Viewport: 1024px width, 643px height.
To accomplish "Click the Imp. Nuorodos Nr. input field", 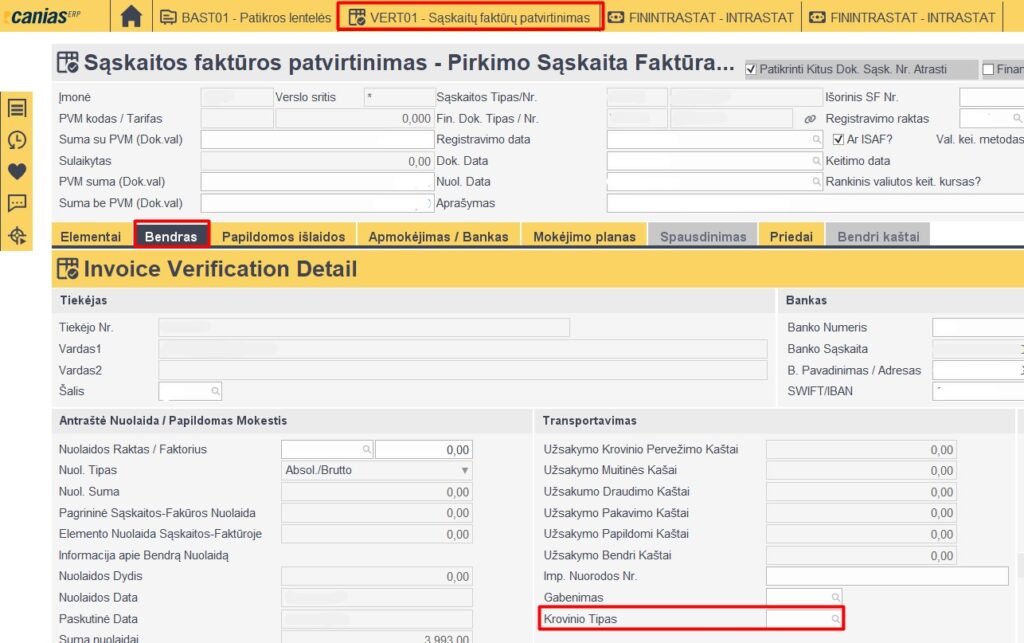I will coord(886,576).
